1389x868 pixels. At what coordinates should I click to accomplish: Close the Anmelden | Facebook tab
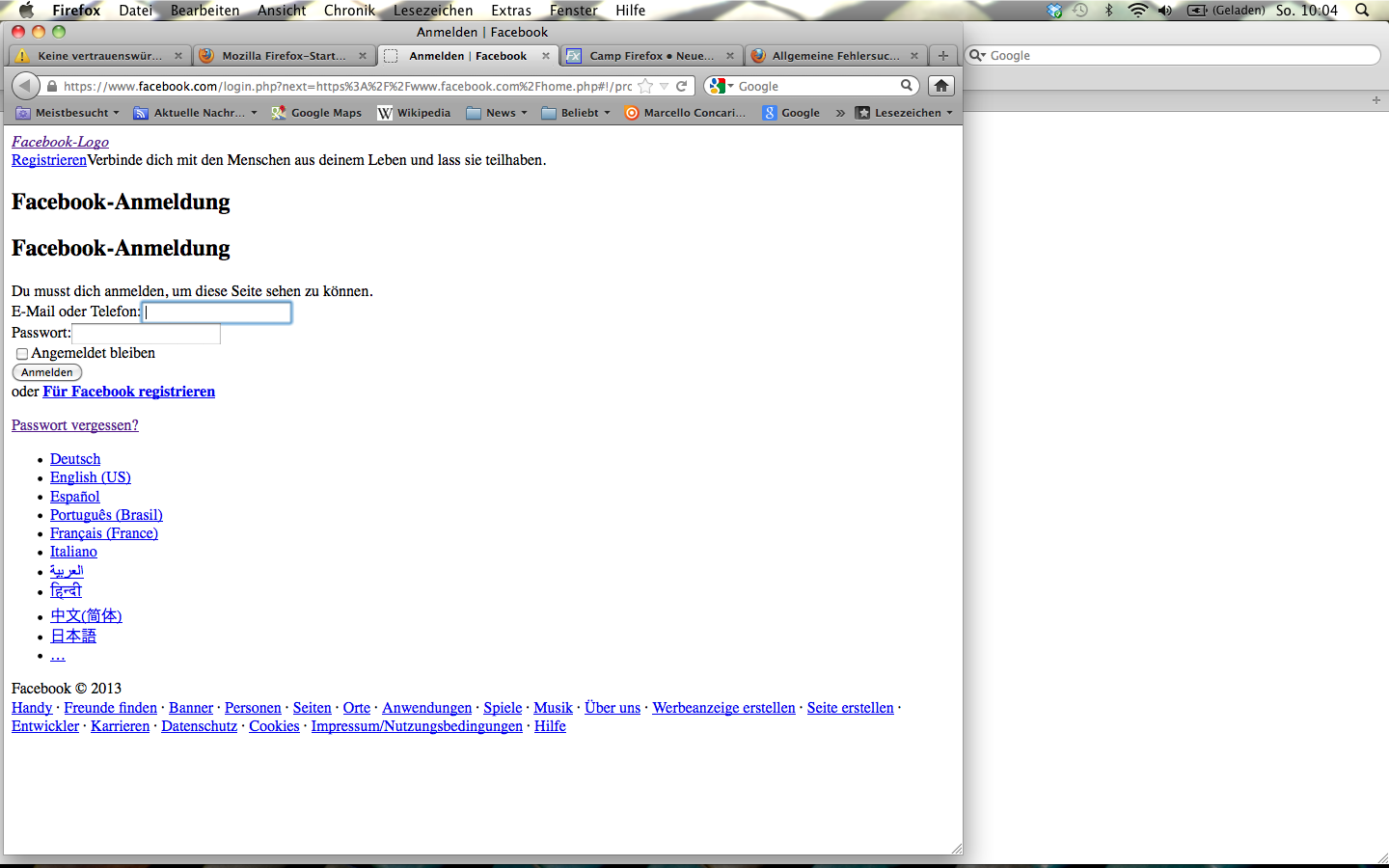[x=546, y=56]
